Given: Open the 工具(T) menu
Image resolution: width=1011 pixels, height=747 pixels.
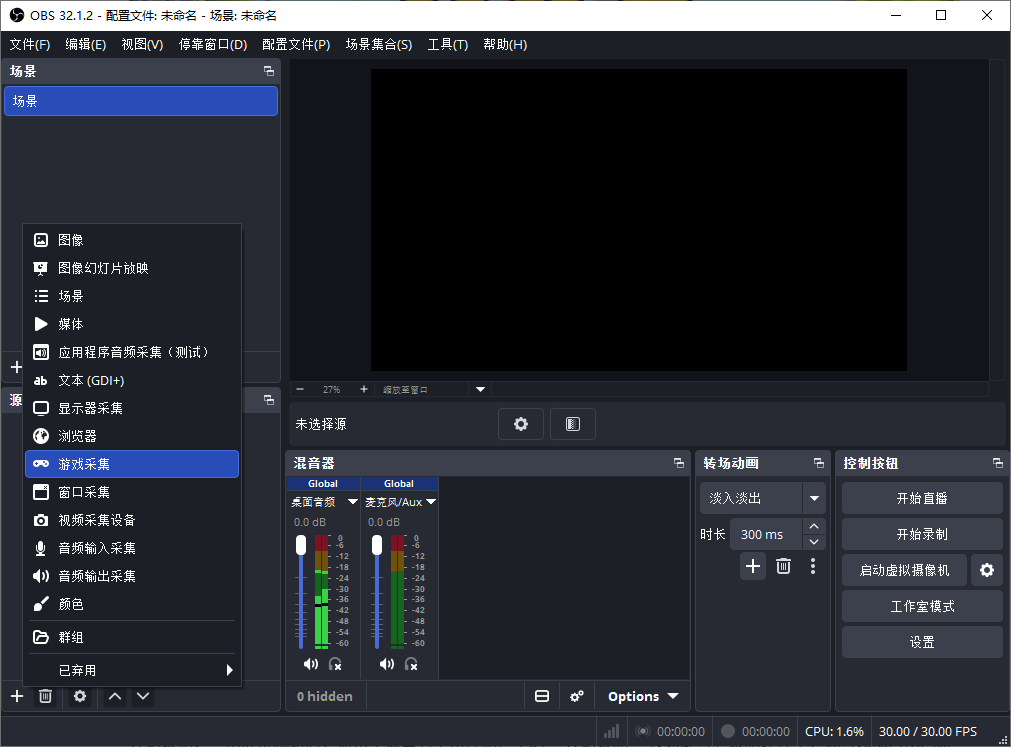Looking at the screenshot, I should [x=447, y=44].
